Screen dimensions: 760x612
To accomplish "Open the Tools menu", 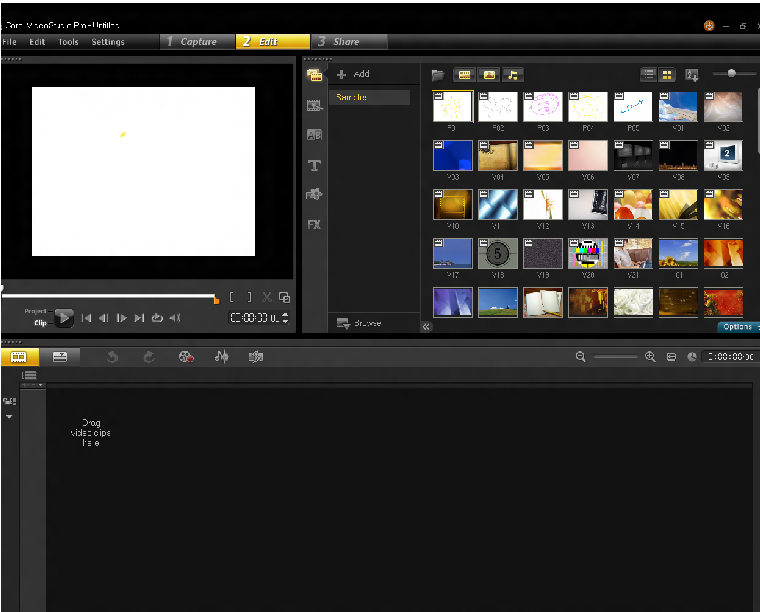I will [68, 42].
